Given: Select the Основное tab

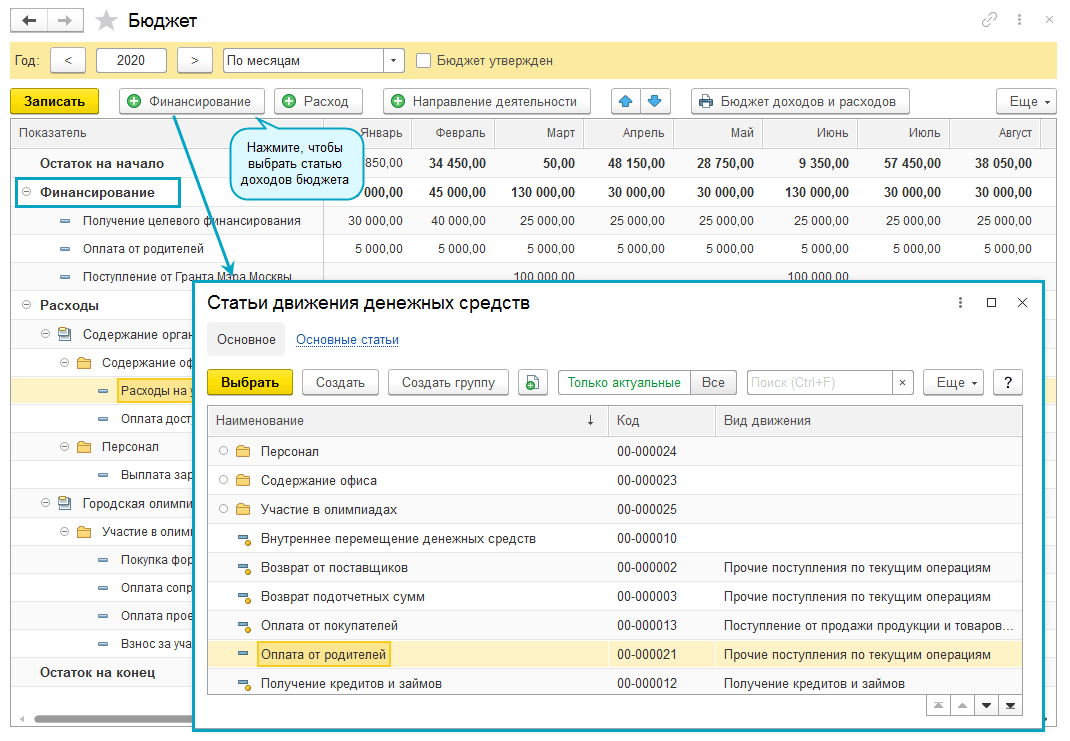Looking at the screenshot, I should click(246, 340).
